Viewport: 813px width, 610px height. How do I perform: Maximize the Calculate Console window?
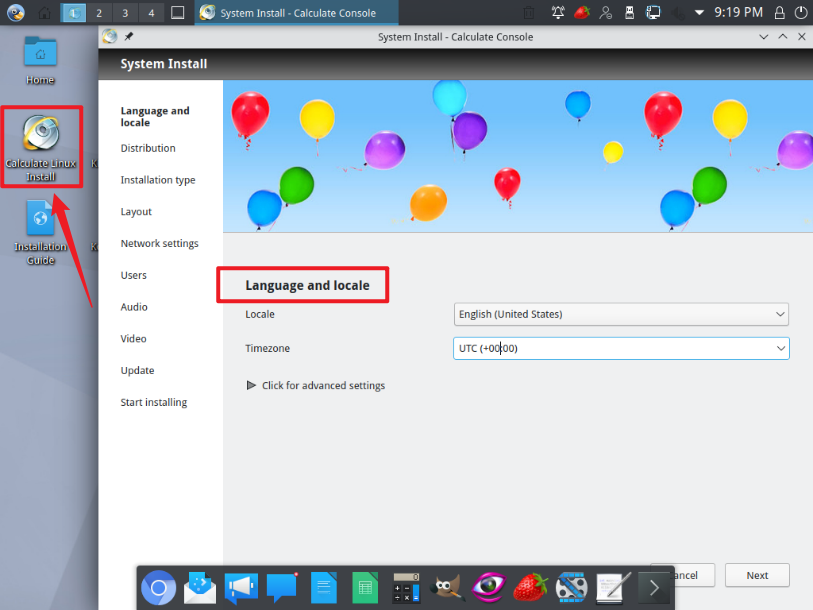coord(782,37)
